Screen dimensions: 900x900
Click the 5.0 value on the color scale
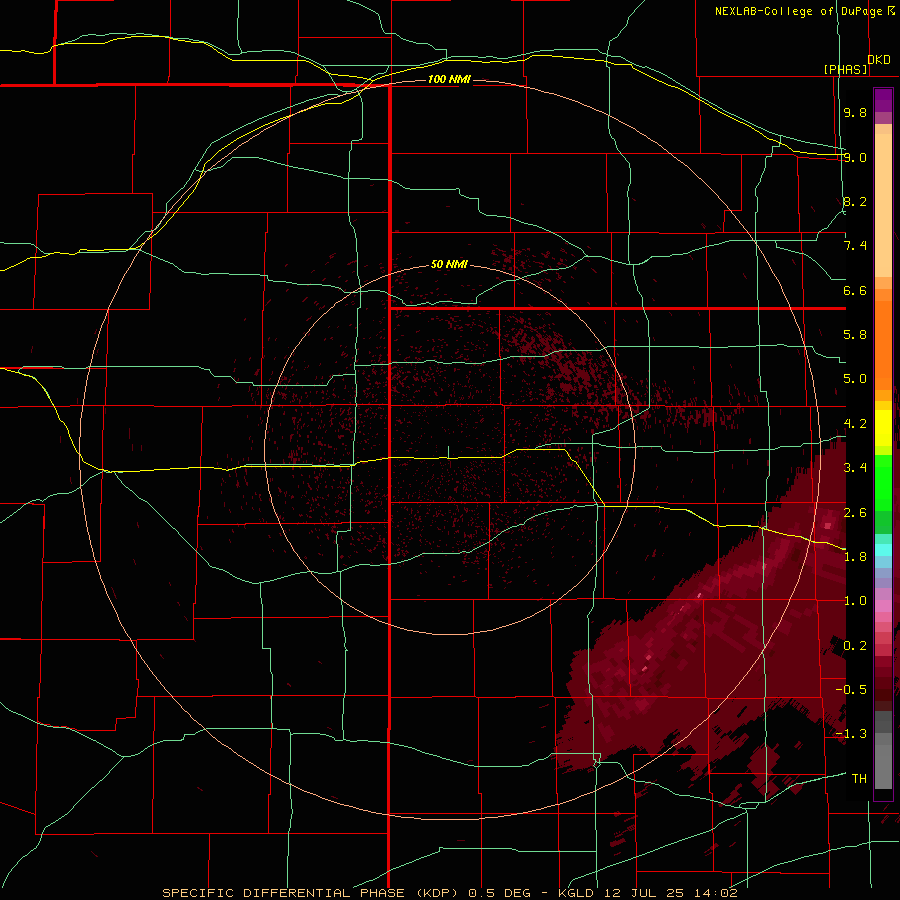click(855, 379)
